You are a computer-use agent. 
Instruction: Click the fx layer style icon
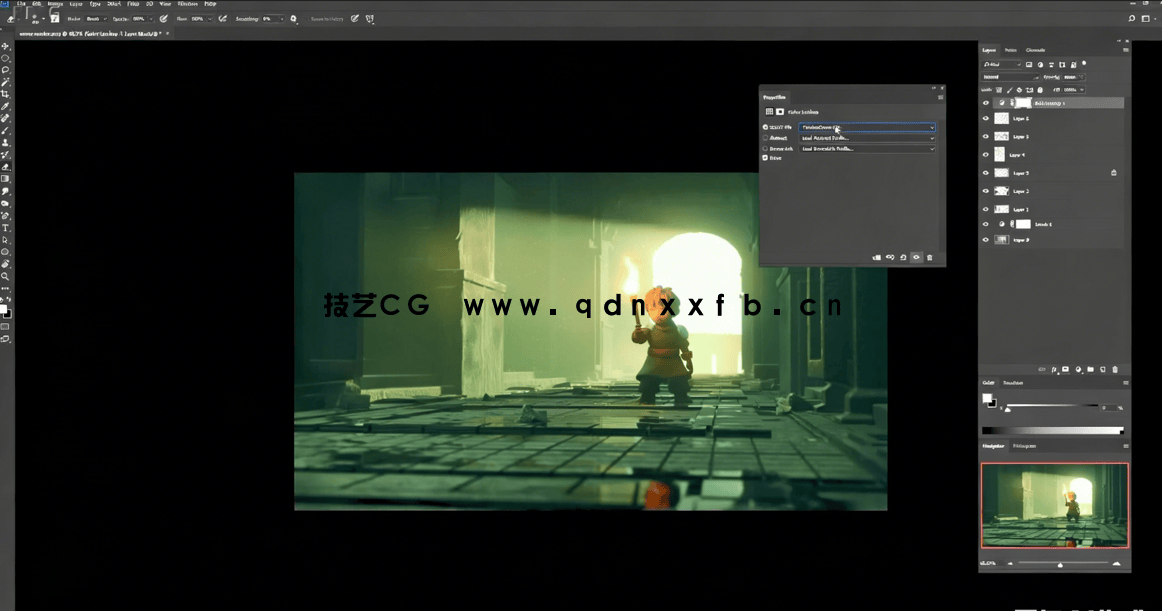point(1054,370)
